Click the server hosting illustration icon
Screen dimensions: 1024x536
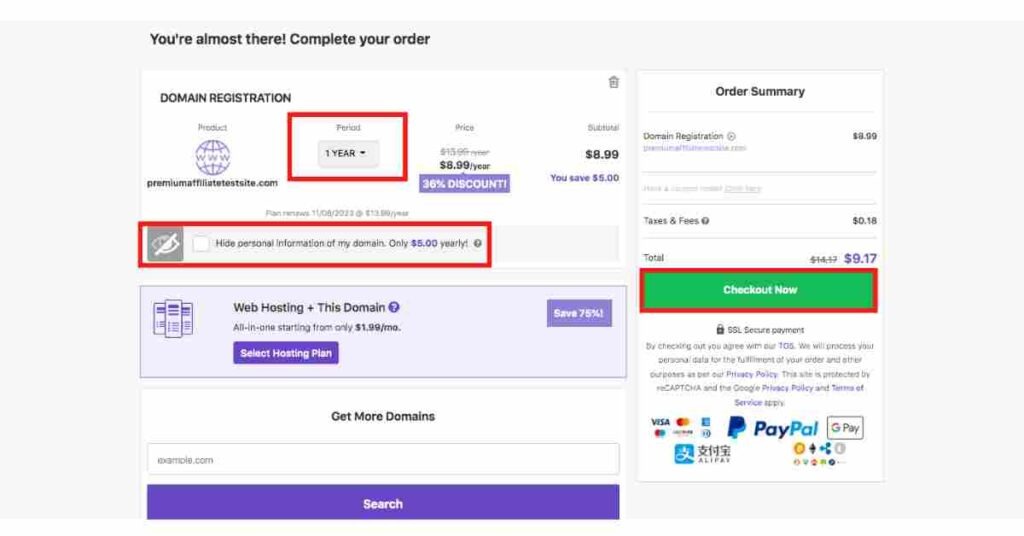173,319
